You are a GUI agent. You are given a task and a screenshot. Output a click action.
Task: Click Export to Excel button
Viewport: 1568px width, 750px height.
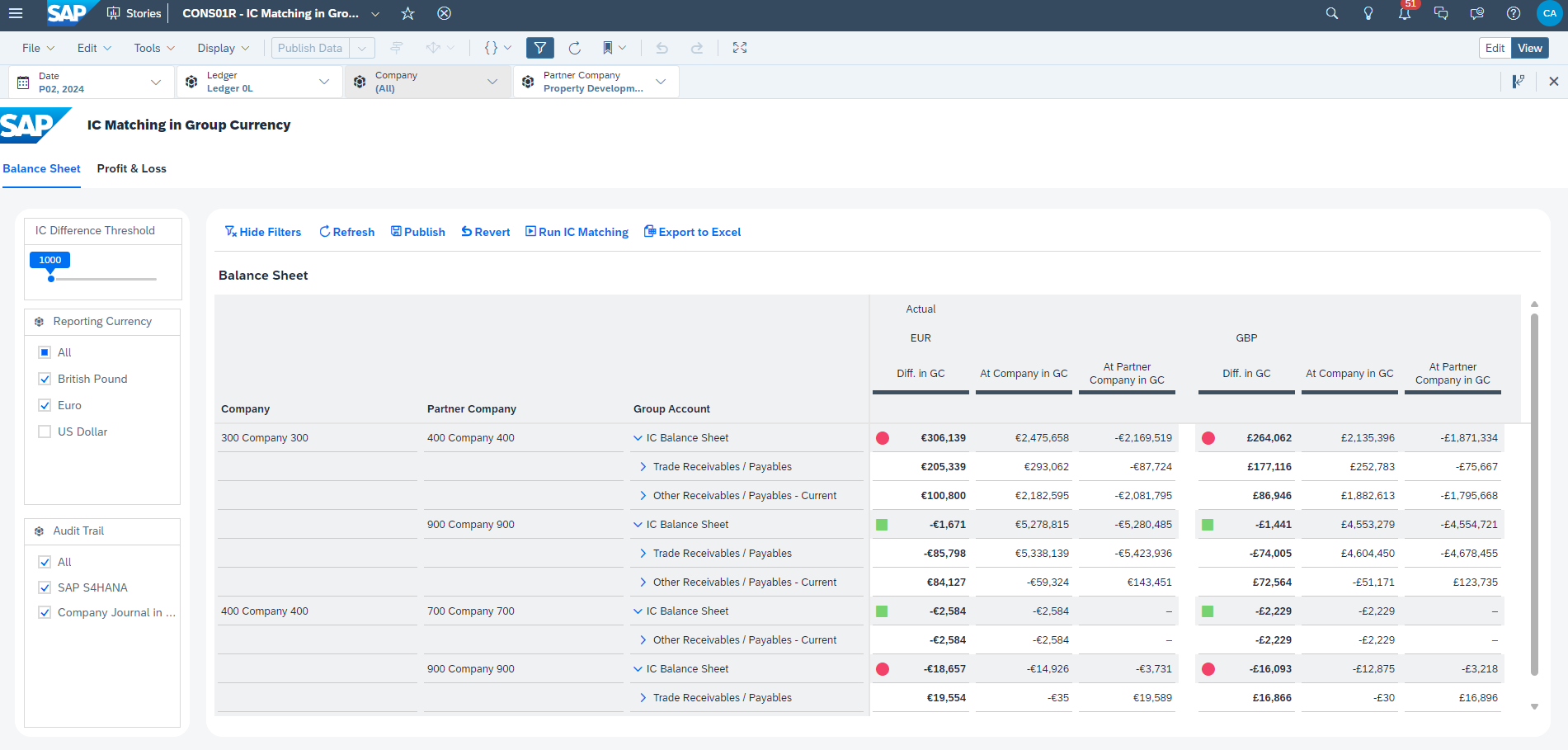click(x=693, y=232)
